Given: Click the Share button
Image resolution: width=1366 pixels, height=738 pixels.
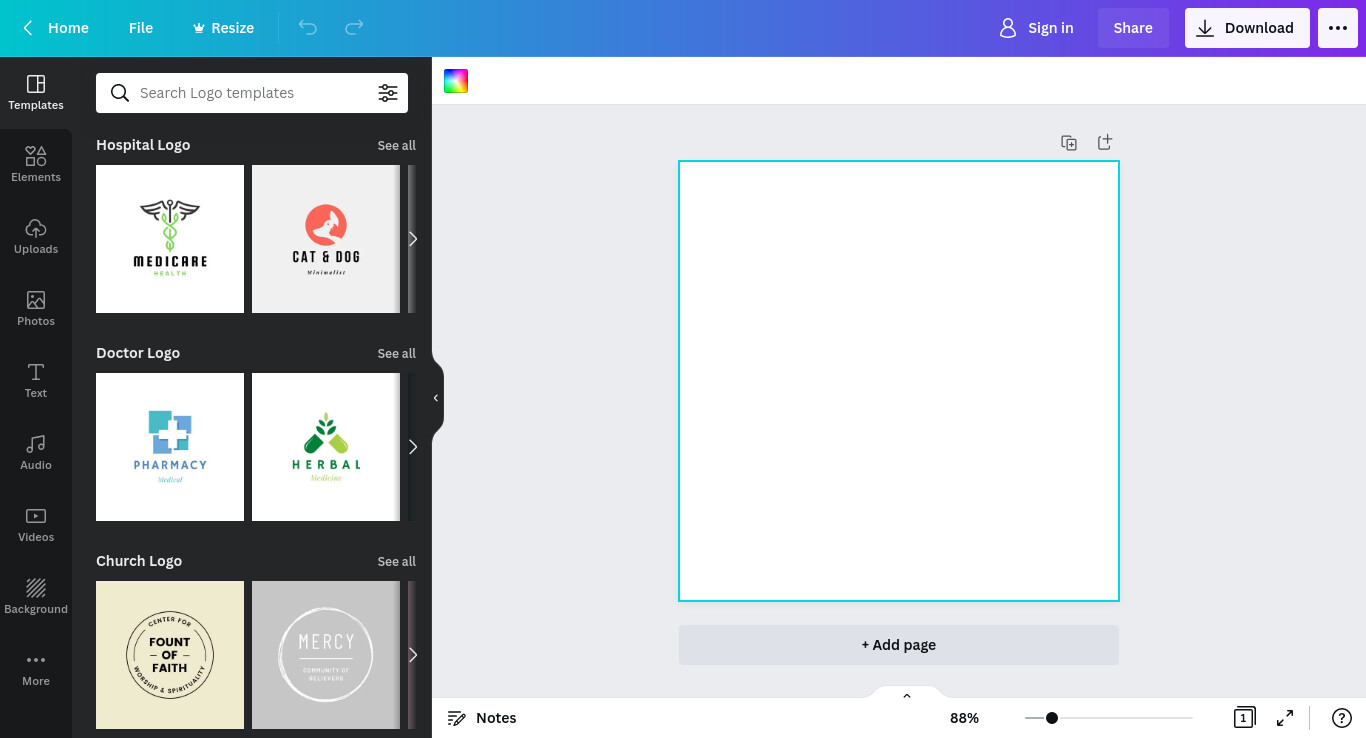Looking at the screenshot, I should point(1133,28).
